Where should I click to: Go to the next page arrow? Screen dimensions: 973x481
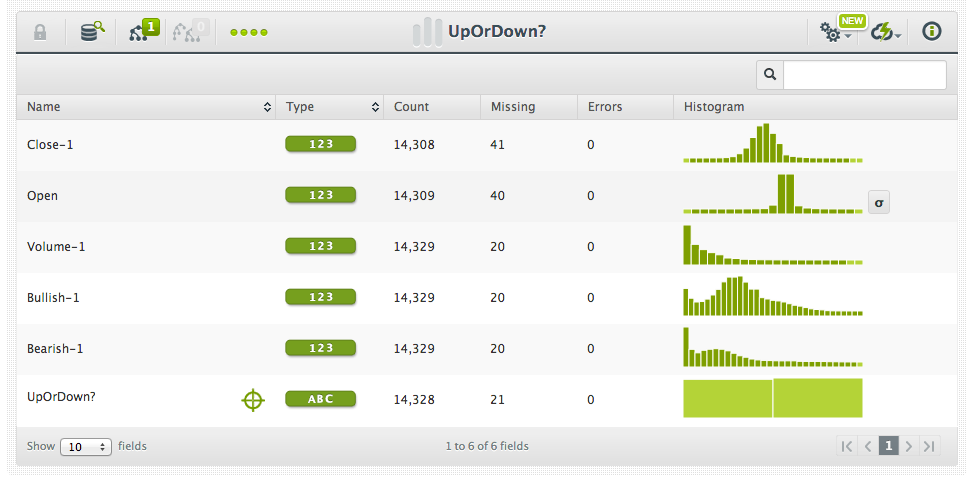pyautogui.click(x=909, y=446)
